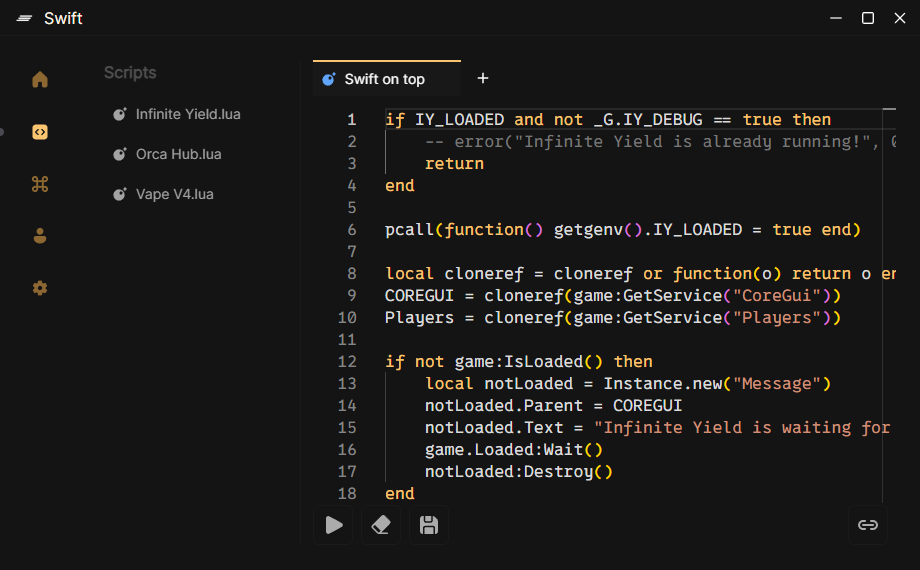Screen dimensions: 920x570
Task: Open the Home page in sidebar
Action: (x=40, y=80)
